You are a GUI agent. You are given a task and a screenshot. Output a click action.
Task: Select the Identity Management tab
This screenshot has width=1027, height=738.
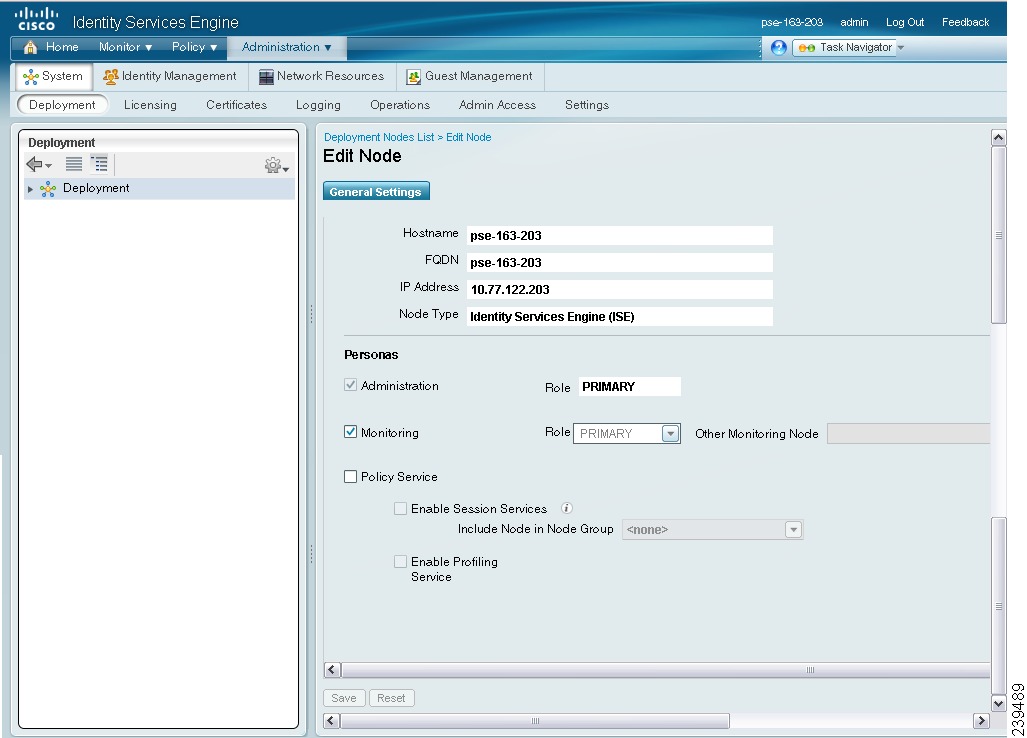coord(170,76)
